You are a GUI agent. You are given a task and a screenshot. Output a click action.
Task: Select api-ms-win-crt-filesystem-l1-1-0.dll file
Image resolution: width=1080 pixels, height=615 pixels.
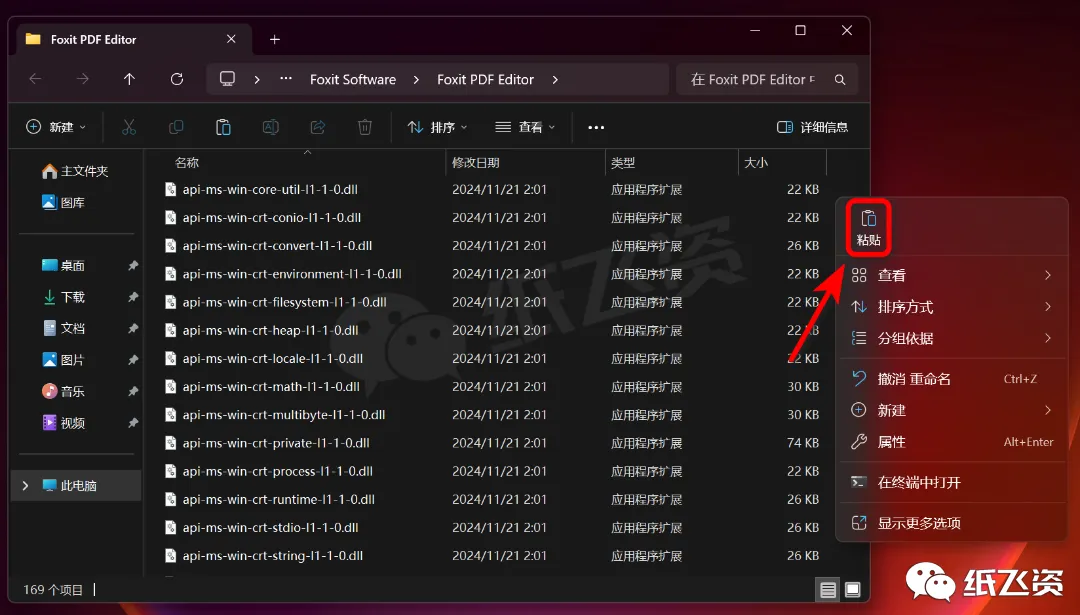284,302
